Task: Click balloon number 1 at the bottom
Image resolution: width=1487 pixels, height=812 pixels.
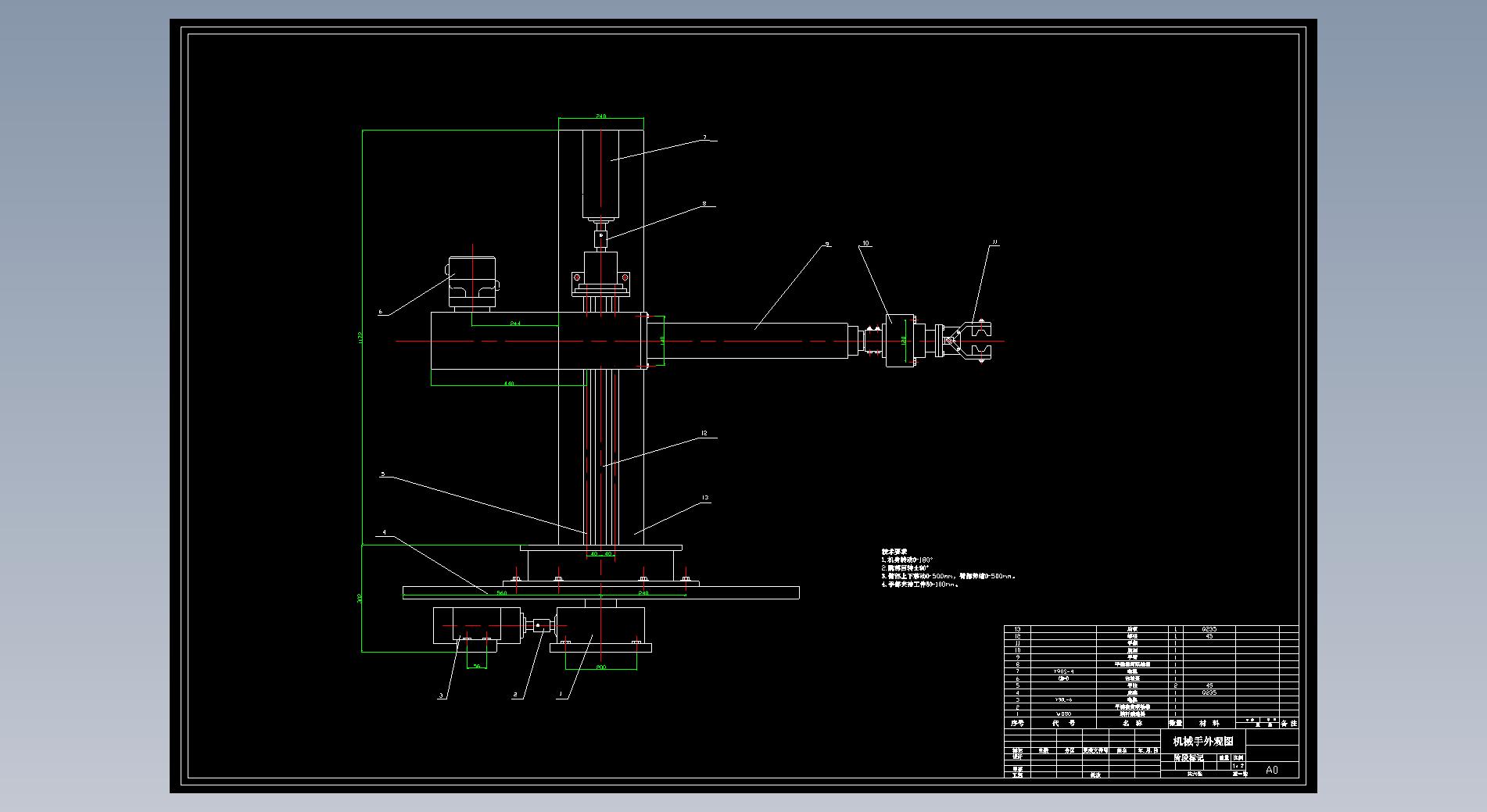Action: 560,694
